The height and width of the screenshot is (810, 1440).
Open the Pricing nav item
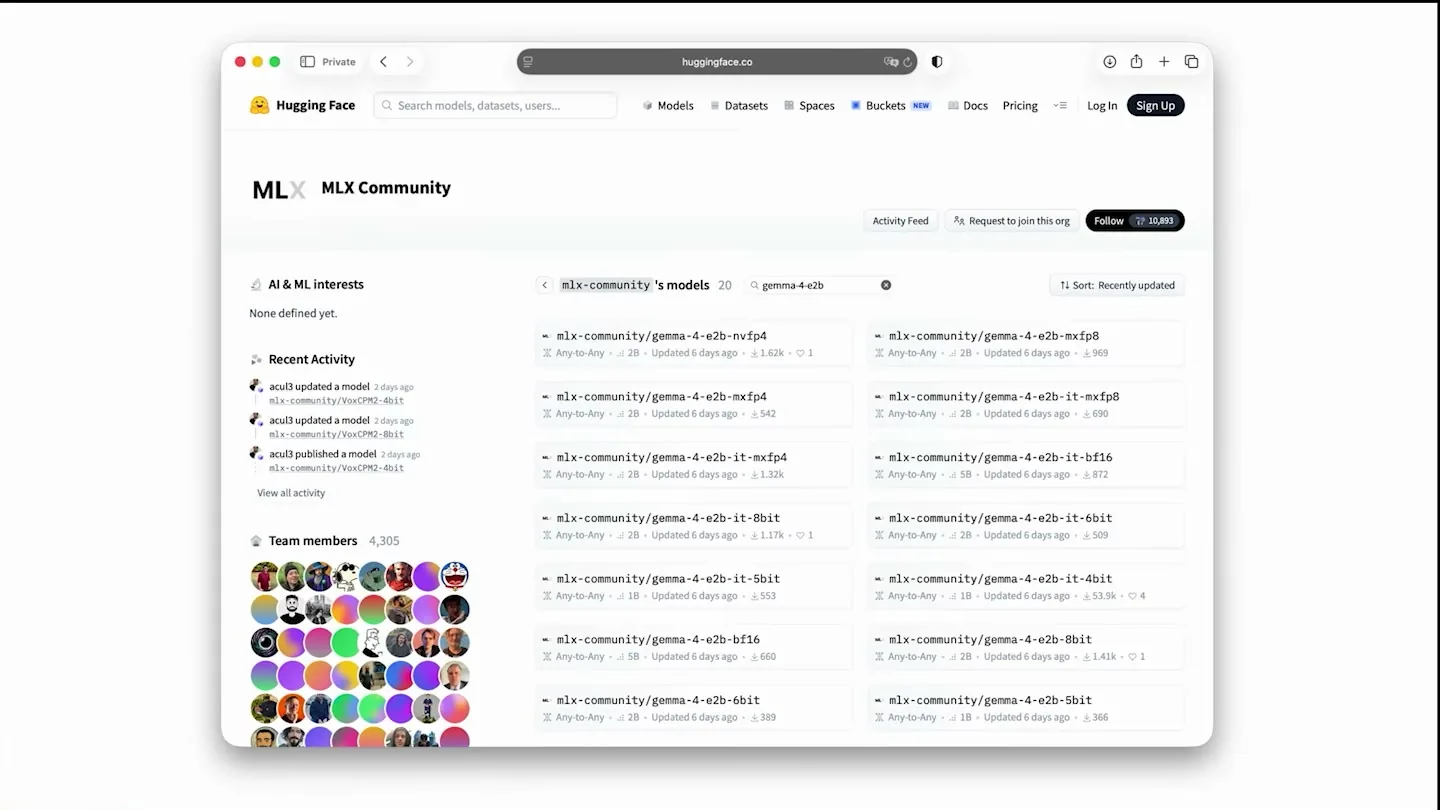[1020, 105]
